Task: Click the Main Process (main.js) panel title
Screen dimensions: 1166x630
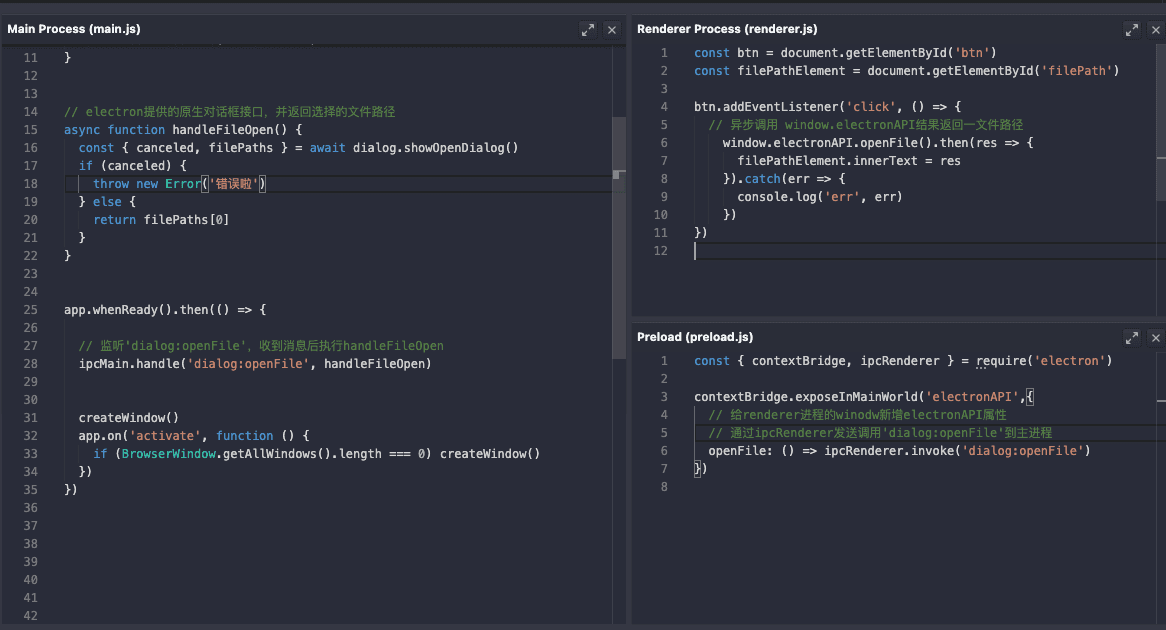Action: click(x=74, y=29)
